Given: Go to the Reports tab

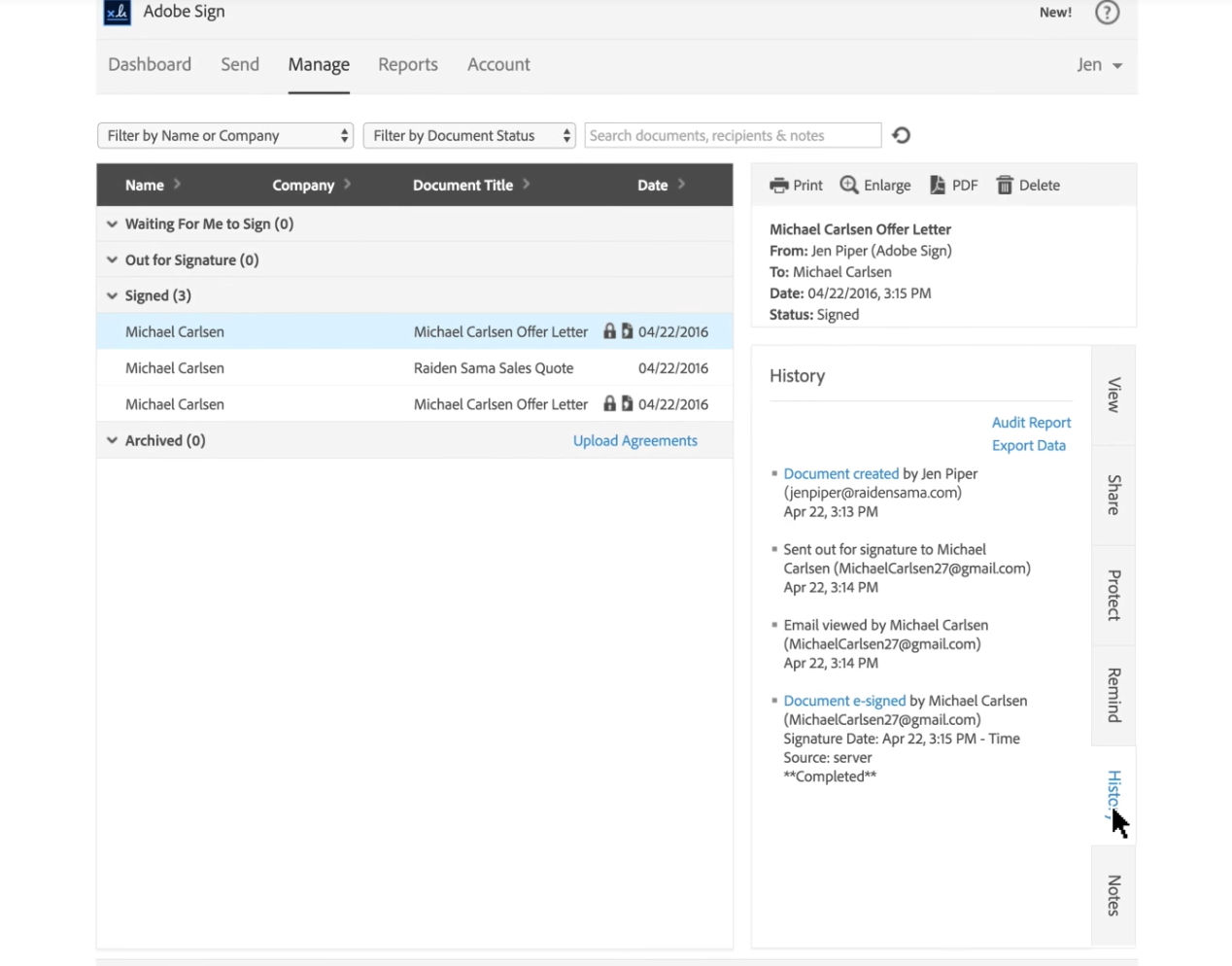Looking at the screenshot, I should (408, 65).
